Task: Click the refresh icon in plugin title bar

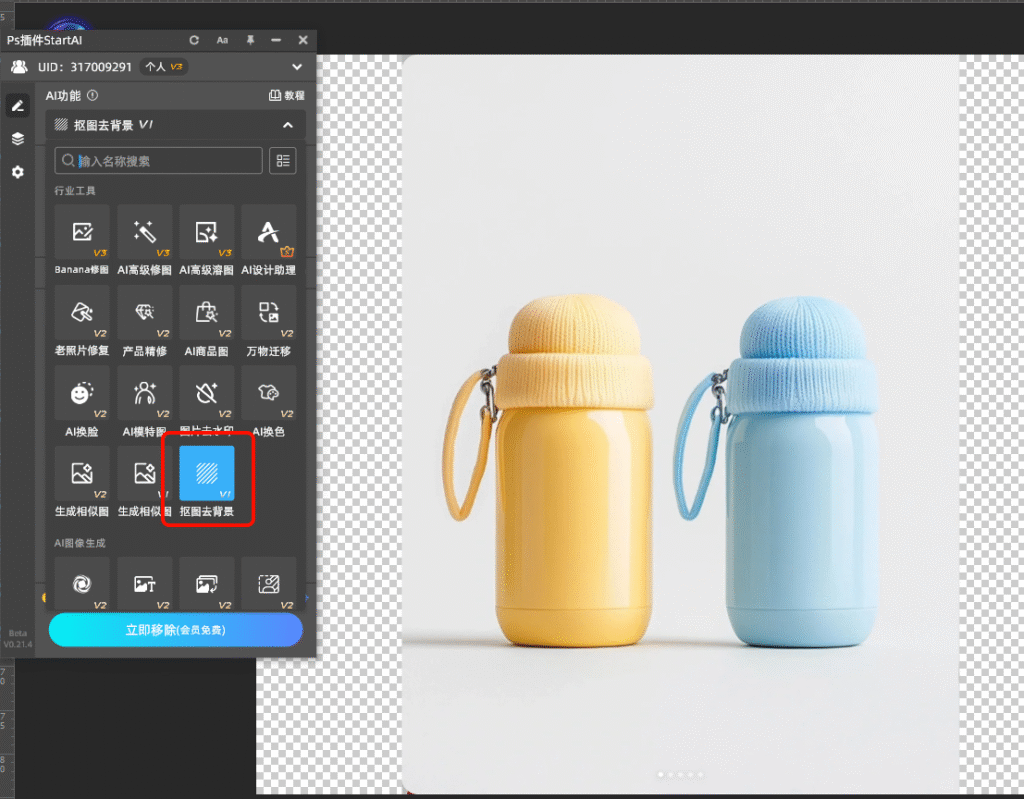Action: (x=195, y=40)
